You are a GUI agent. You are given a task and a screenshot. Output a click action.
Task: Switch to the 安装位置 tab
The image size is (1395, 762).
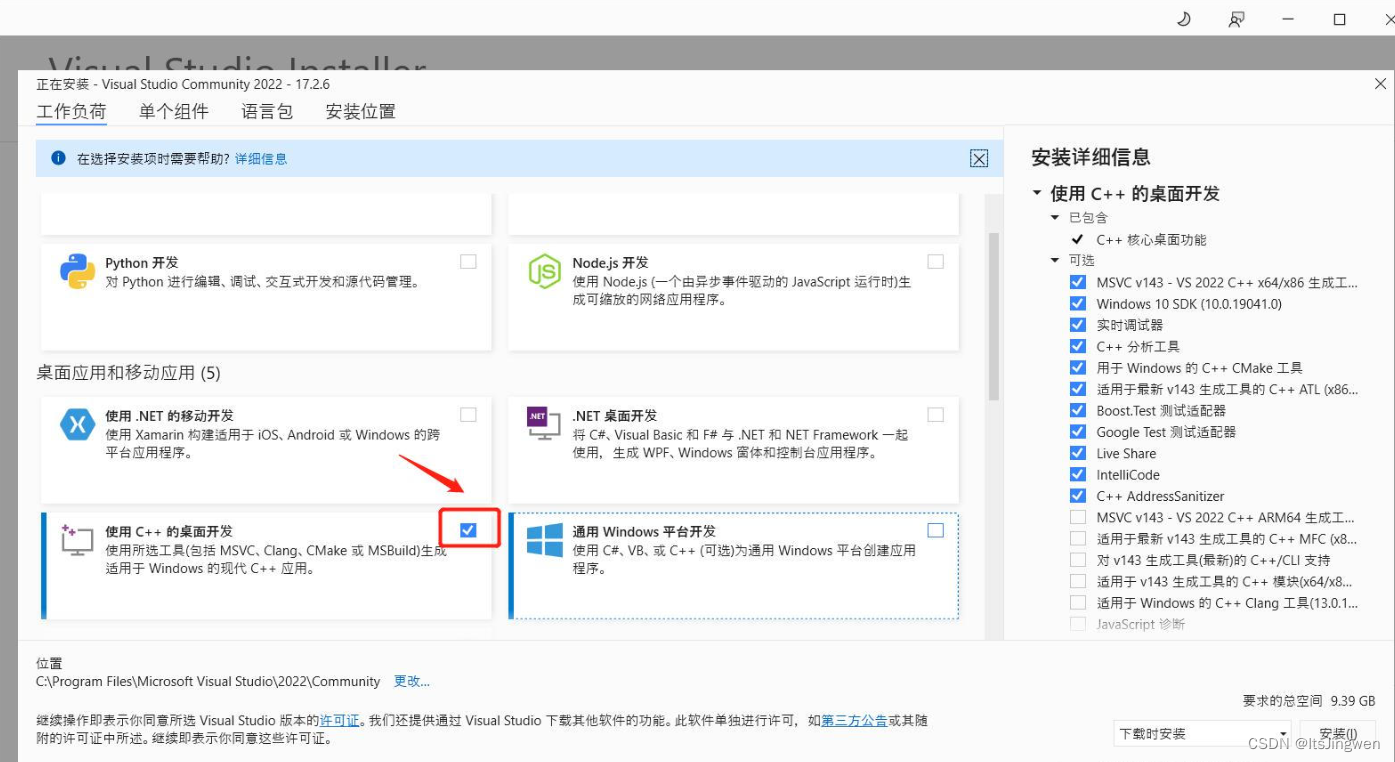point(360,111)
